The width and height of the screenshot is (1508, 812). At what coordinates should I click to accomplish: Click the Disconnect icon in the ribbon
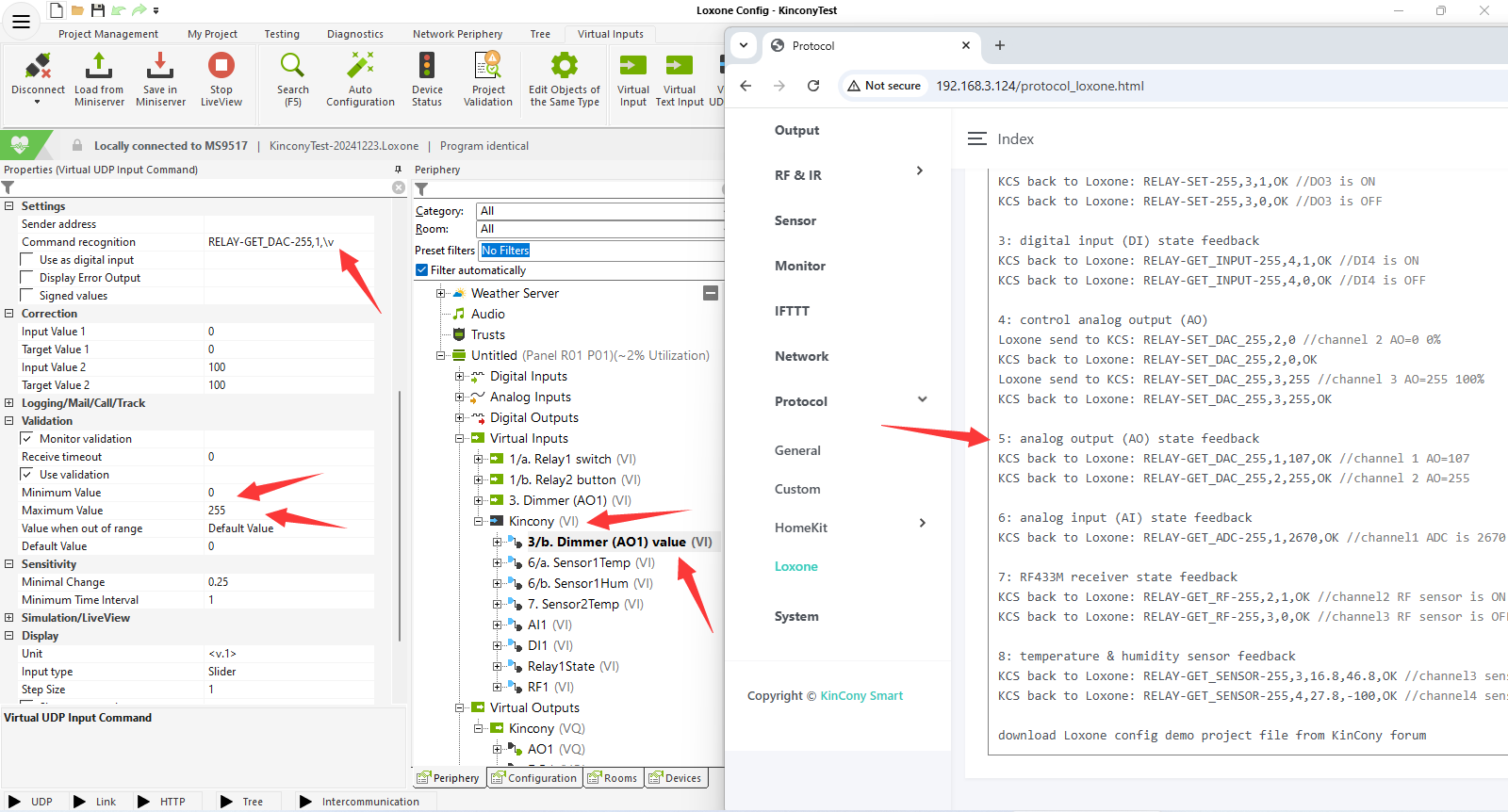pos(38,66)
